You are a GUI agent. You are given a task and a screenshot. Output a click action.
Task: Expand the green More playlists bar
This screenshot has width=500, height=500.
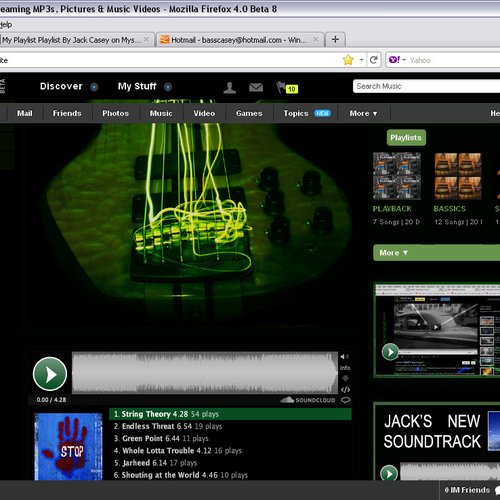(437, 253)
